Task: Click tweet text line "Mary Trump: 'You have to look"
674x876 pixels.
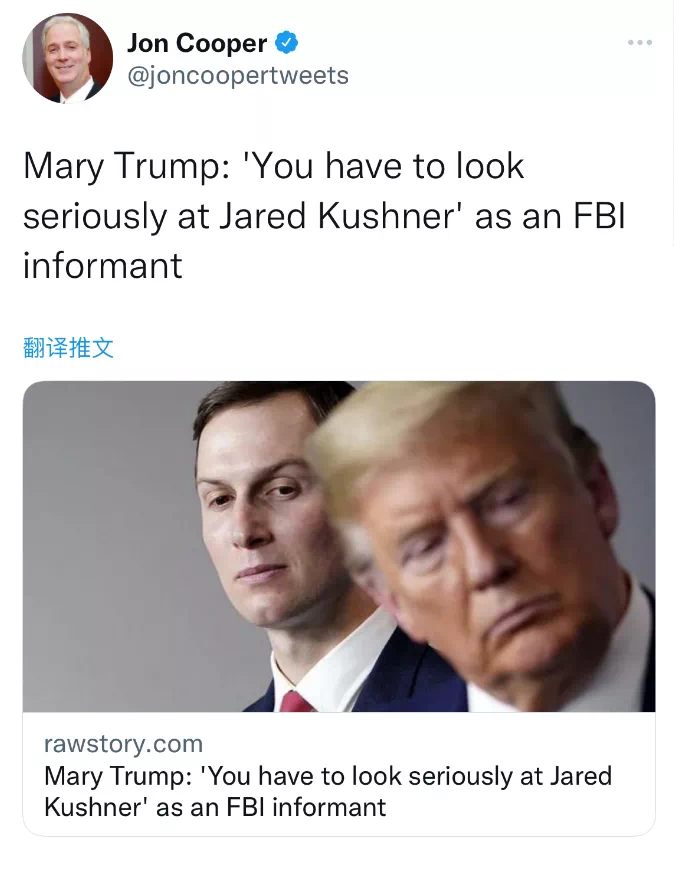Action: point(273,166)
